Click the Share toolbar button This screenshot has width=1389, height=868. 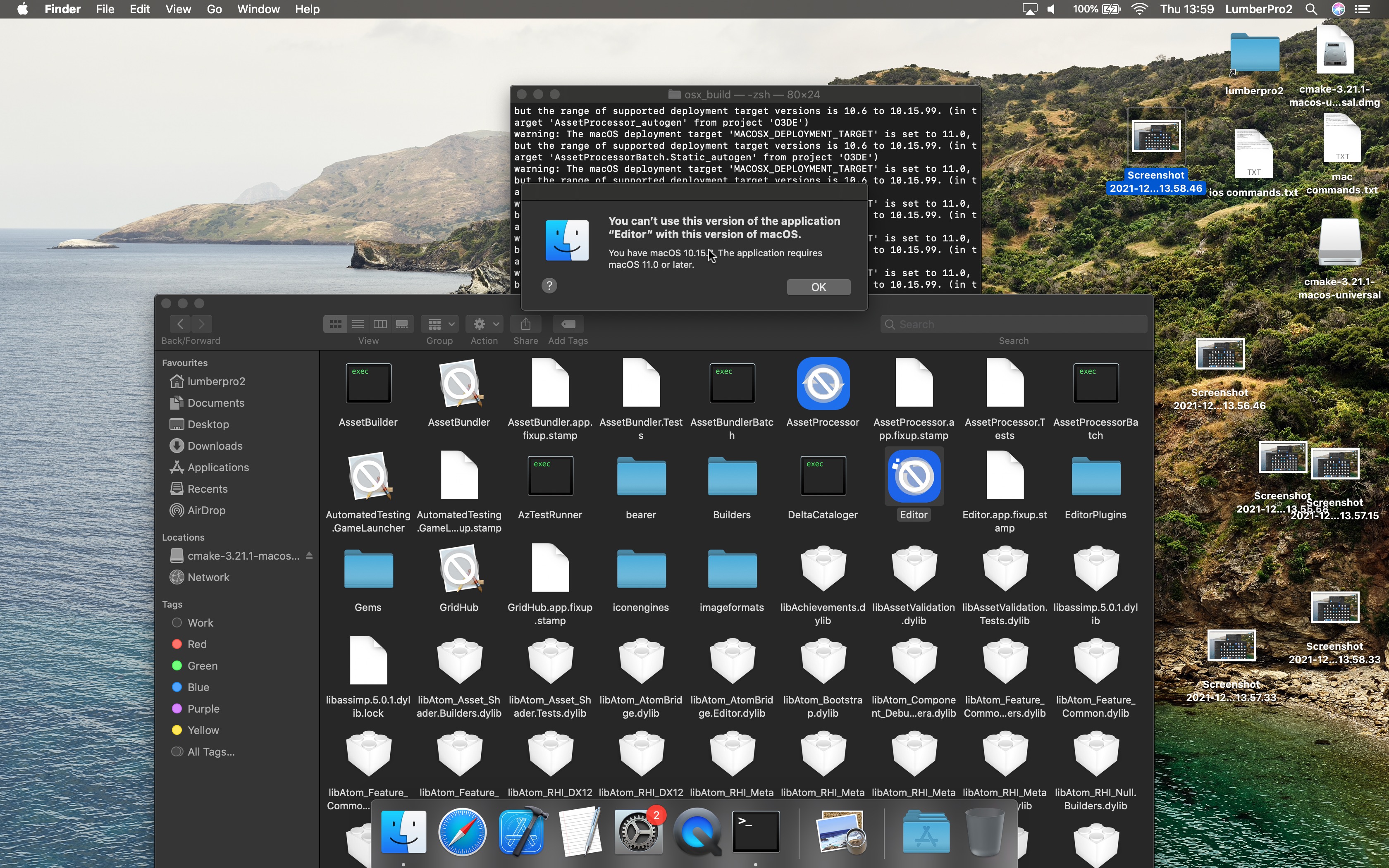(x=526, y=324)
